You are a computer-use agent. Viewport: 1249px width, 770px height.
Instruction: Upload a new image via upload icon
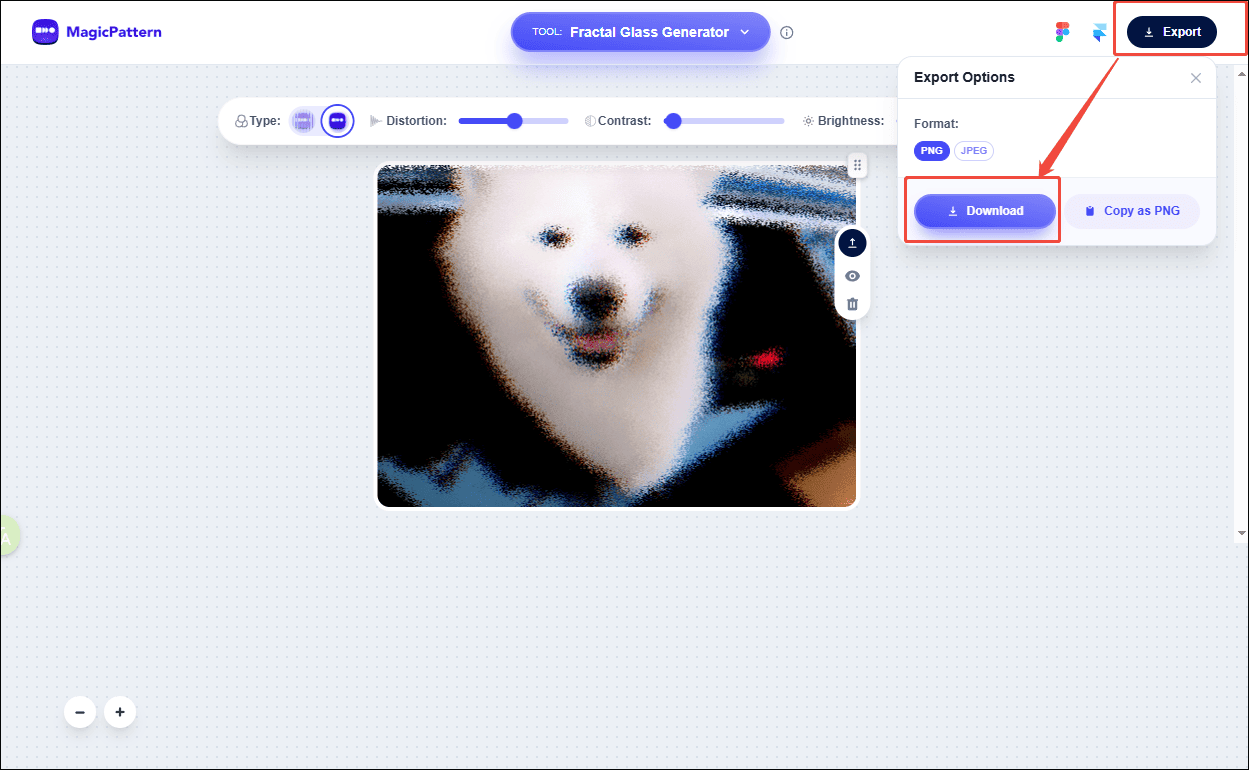pyautogui.click(x=852, y=242)
